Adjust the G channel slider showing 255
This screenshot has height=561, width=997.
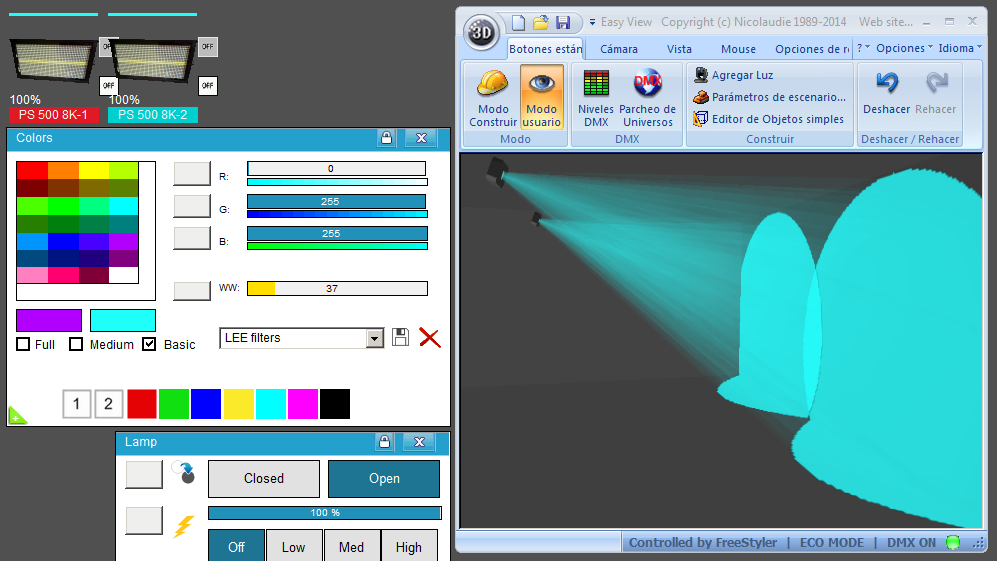336,201
